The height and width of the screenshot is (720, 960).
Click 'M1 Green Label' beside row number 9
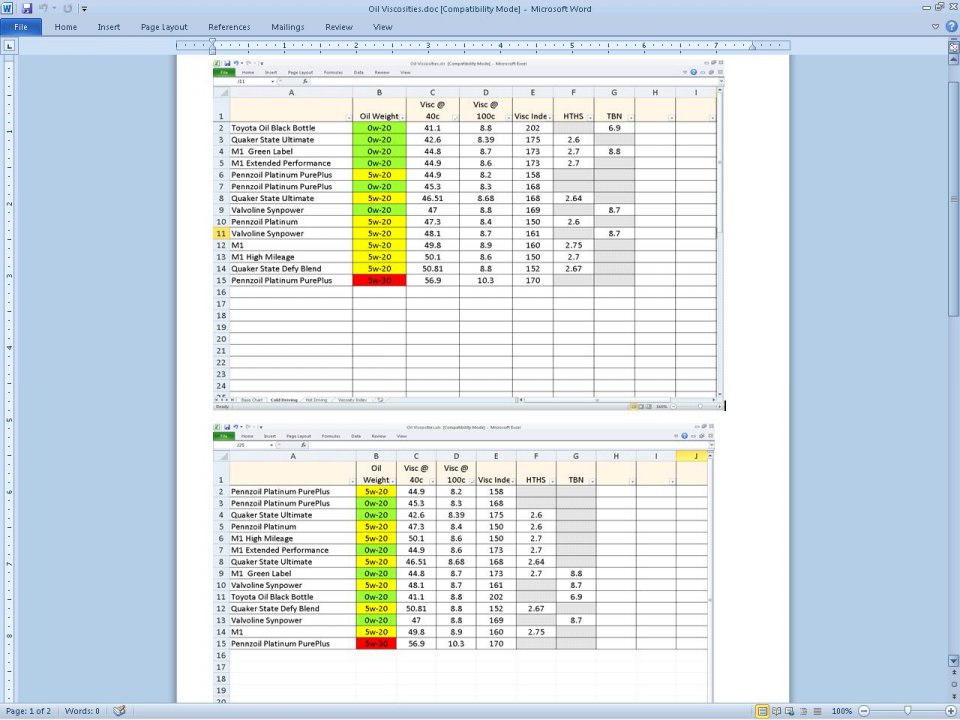[x=261, y=574]
